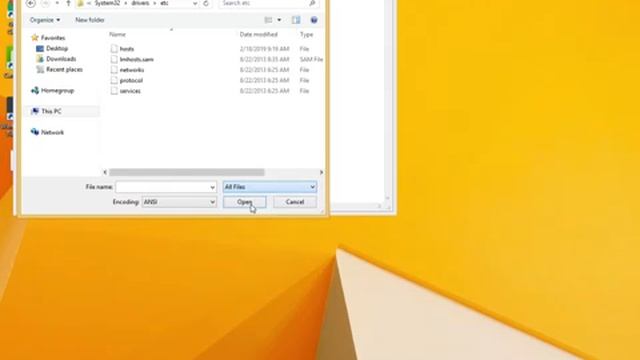Select the file named lmhosts.sam
This screenshot has height=360, width=640.
(137, 60)
